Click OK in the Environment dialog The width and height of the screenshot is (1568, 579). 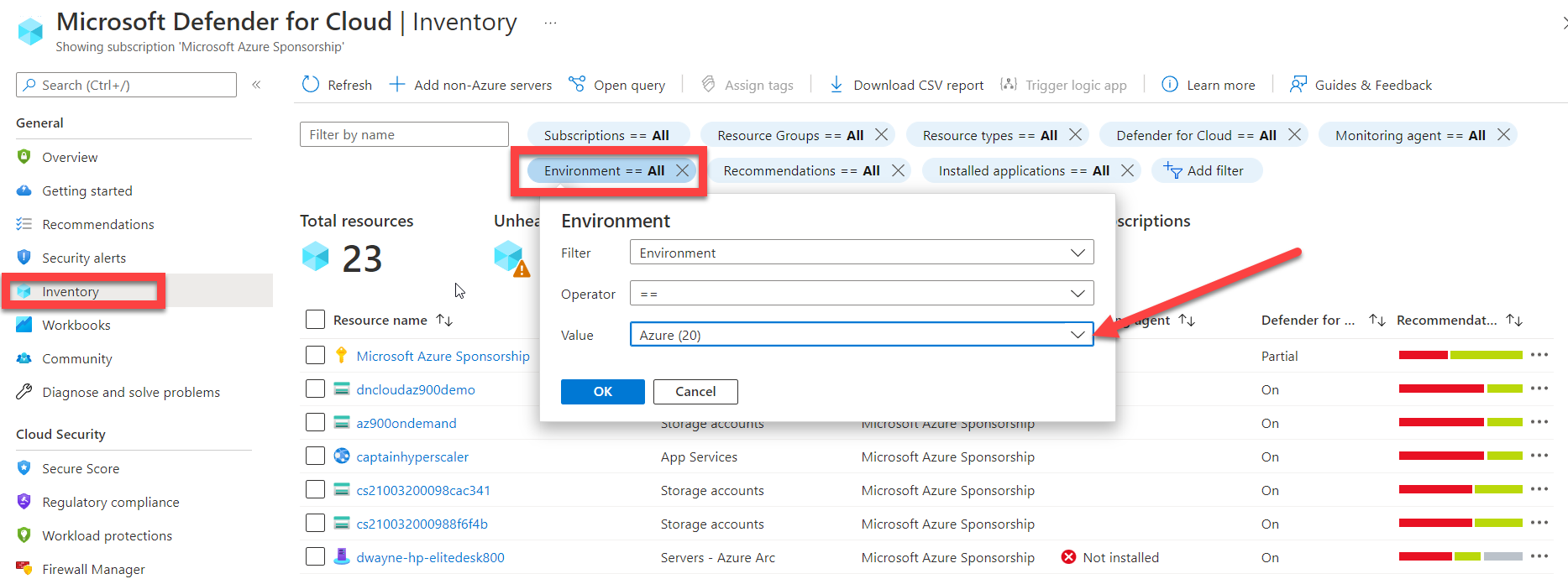click(x=603, y=392)
